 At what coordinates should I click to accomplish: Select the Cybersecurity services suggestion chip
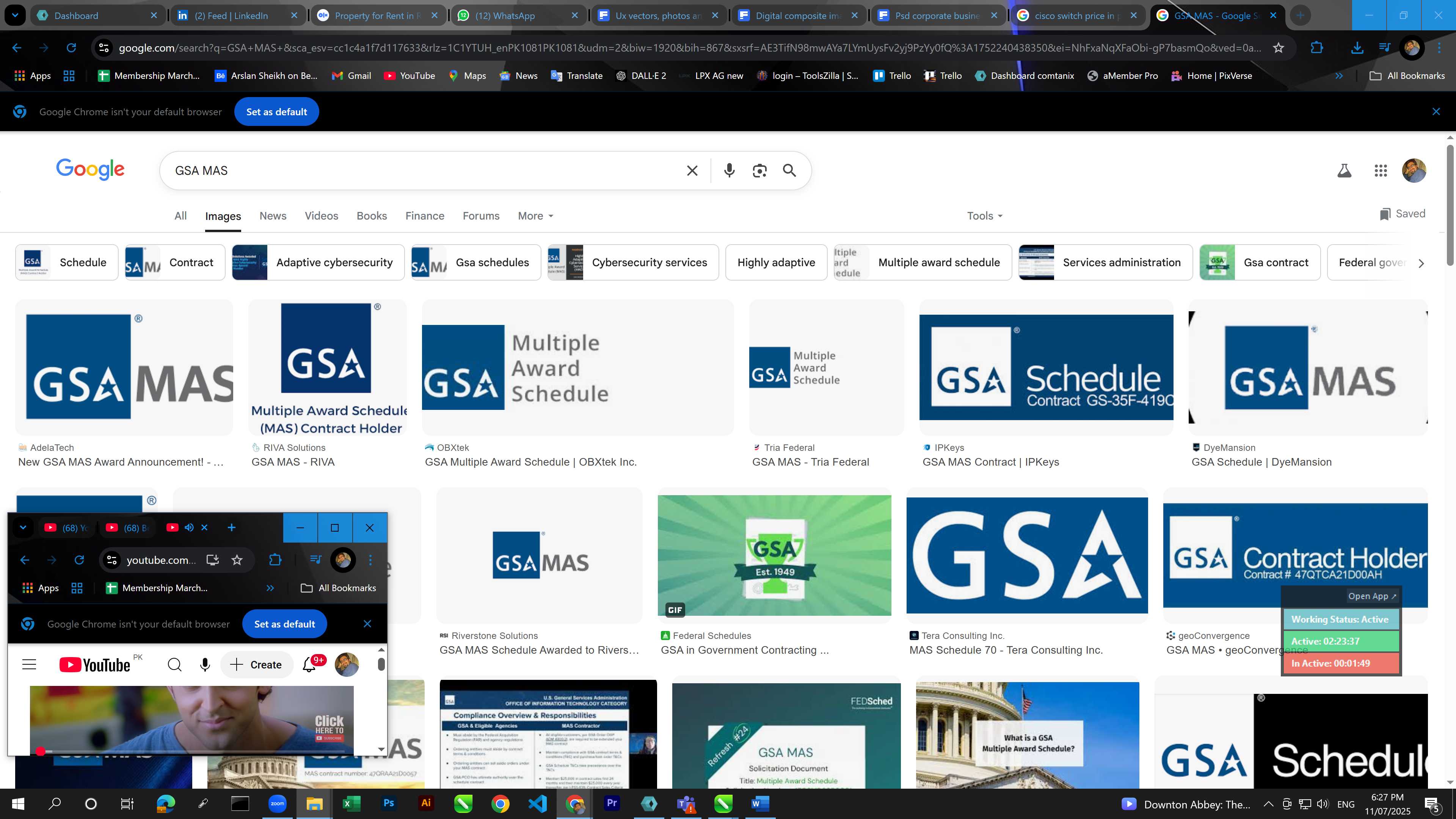click(633, 262)
